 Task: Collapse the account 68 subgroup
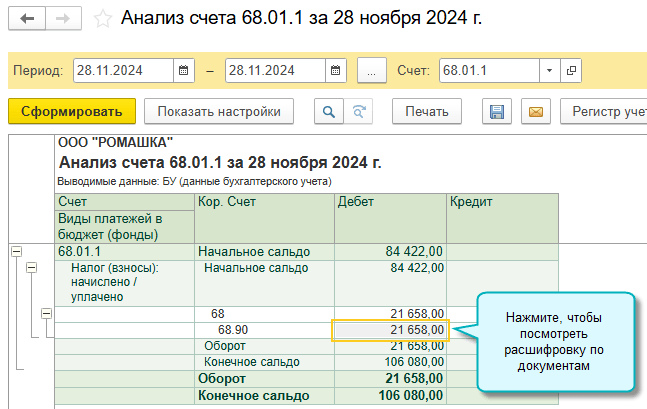46,313
